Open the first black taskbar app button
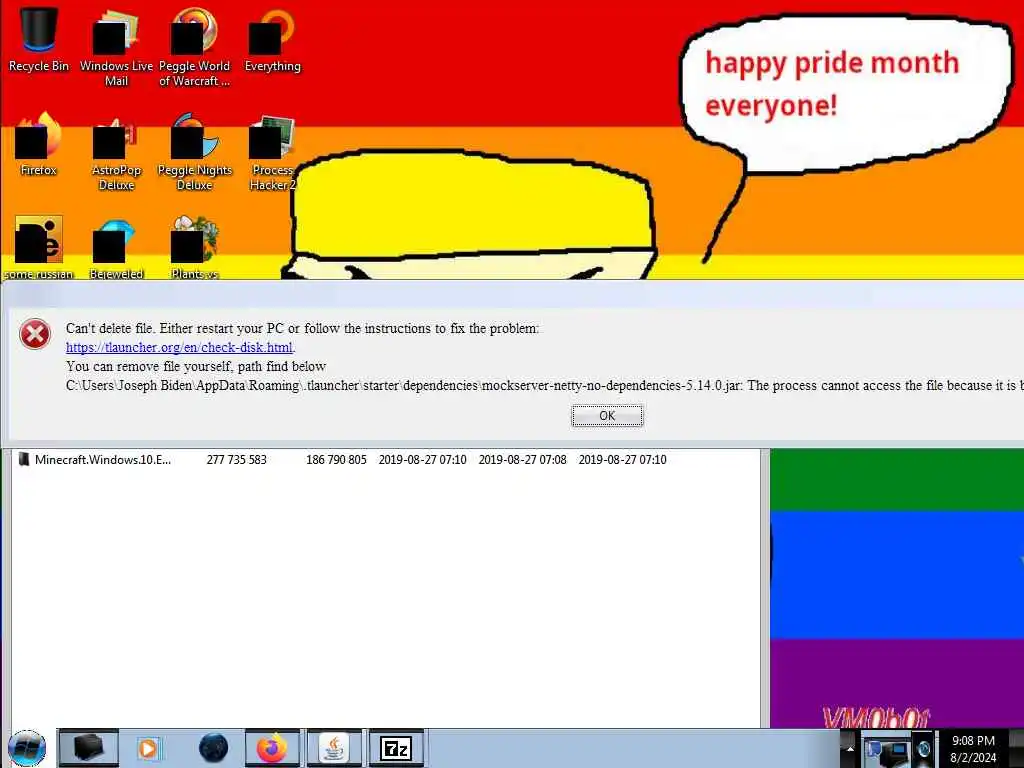This screenshot has width=1024, height=768. coord(89,748)
